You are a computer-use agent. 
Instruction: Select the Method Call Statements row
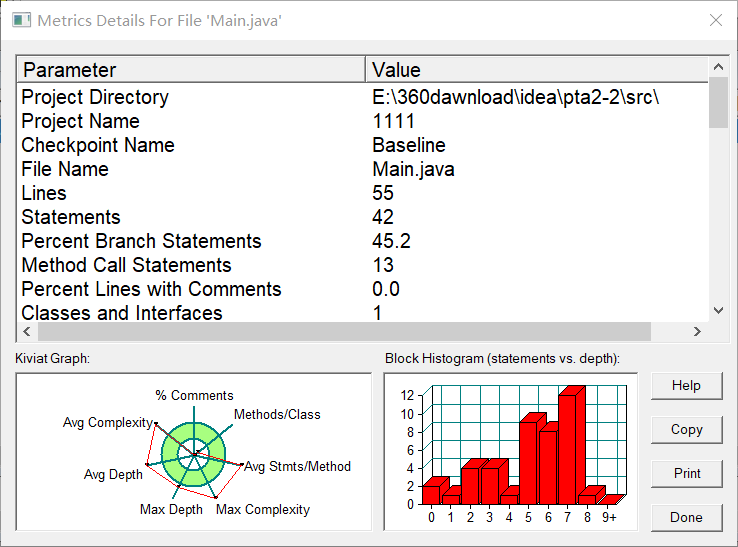pos(362,265)
